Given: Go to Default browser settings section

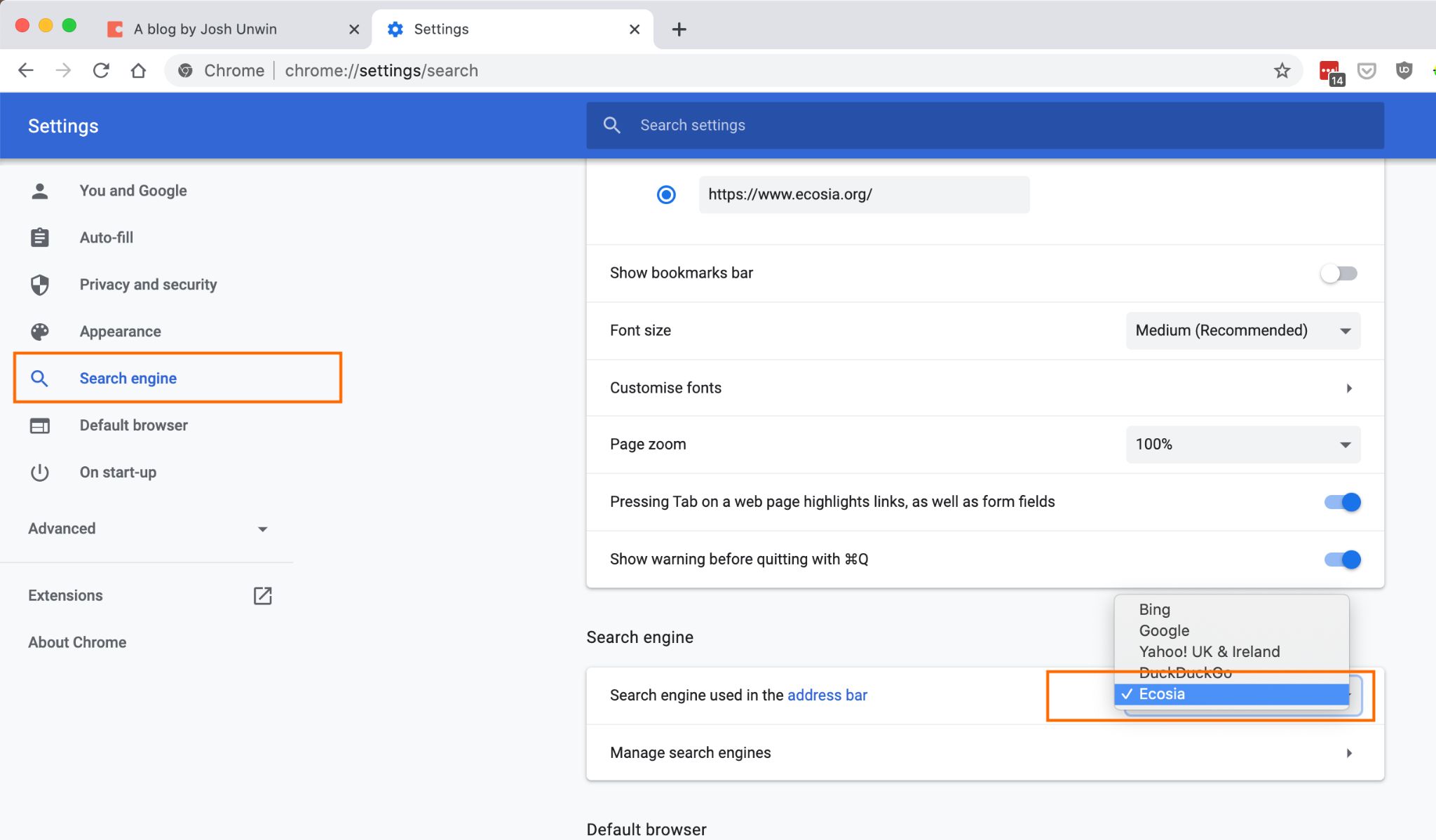Looking at the screenshot, I should pyautogui.click(x=133, y=426).
